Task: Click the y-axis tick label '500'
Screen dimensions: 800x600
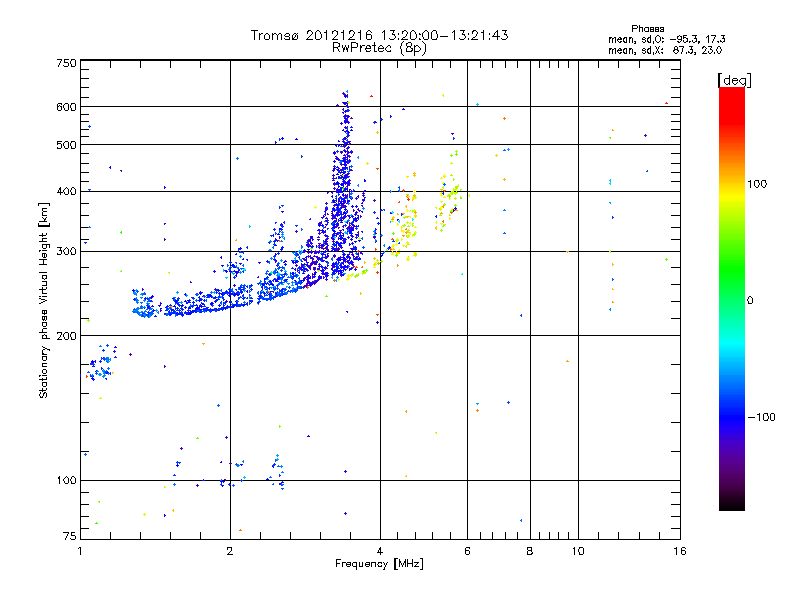Action: pyautogui.click(x=66, y=145)
